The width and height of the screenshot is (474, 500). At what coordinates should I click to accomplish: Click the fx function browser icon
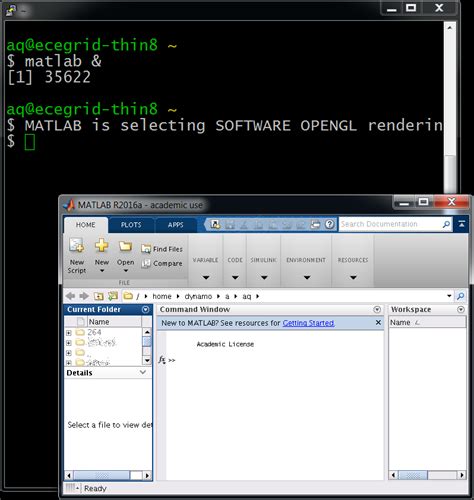coord(162,360)
